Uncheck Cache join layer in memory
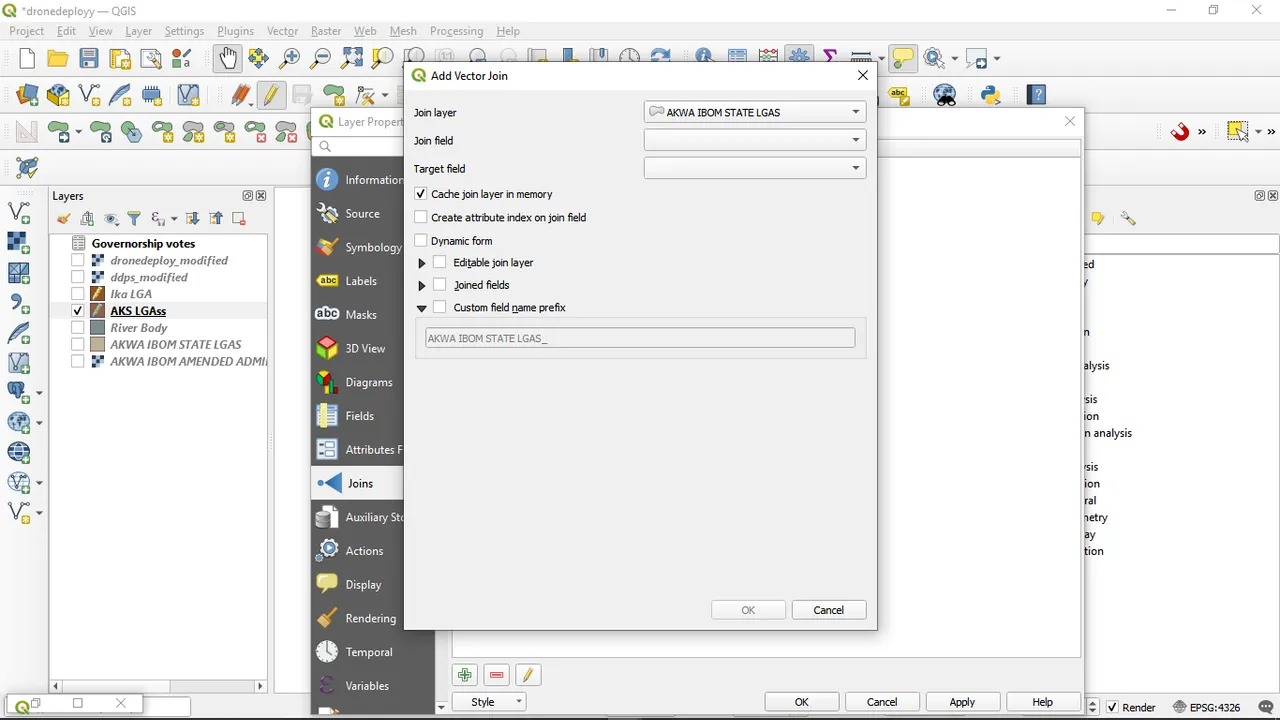 (421, 194)
